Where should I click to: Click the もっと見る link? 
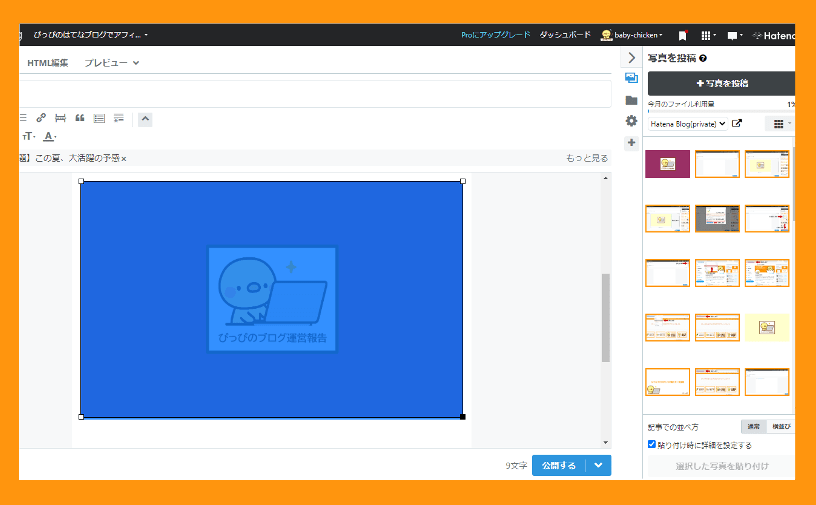click(587, 158)
